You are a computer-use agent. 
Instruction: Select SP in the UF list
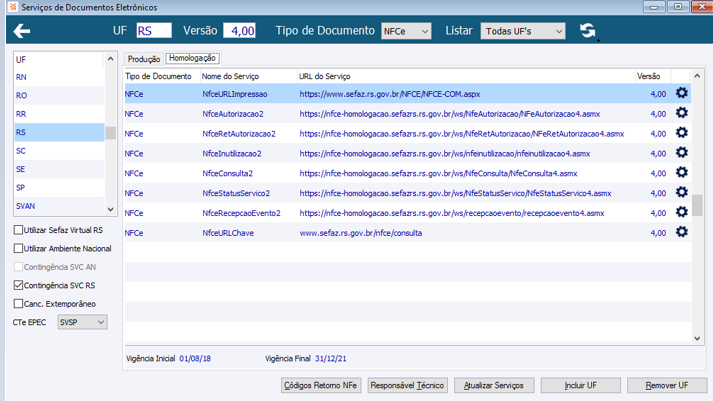60,187
